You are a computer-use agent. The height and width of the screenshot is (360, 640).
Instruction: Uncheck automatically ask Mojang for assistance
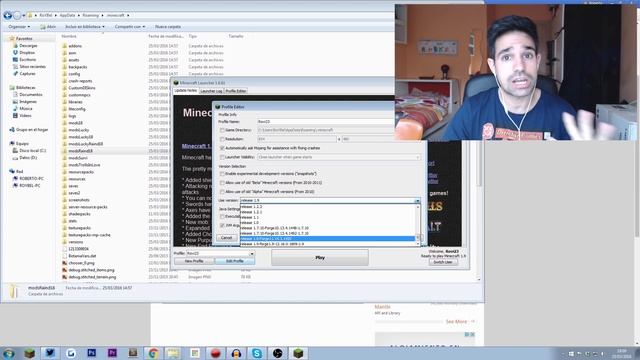(222, 148)
